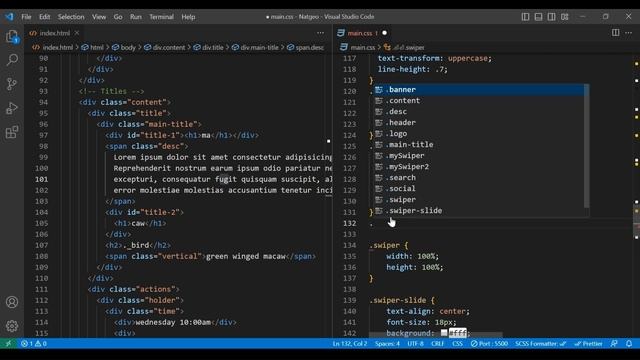Open Go menu

(118, 17)
